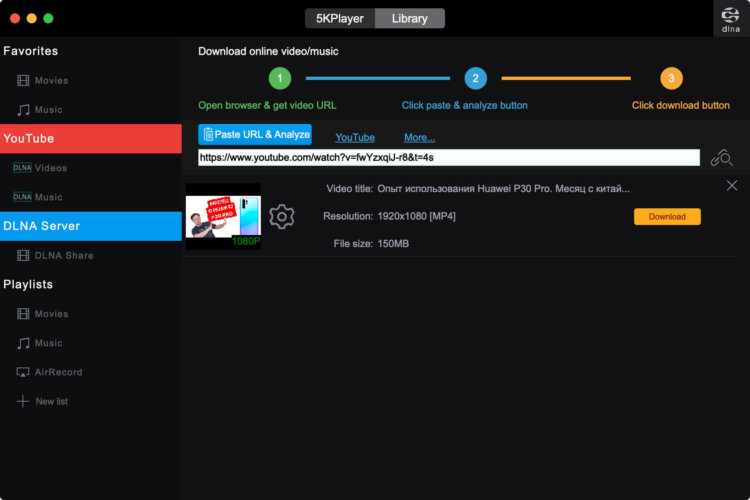Click 'Click download button' text

(681, 106)
